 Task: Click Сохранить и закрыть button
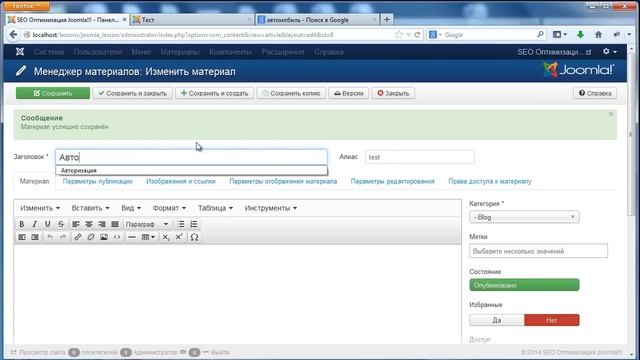click(x=133, y=93)
